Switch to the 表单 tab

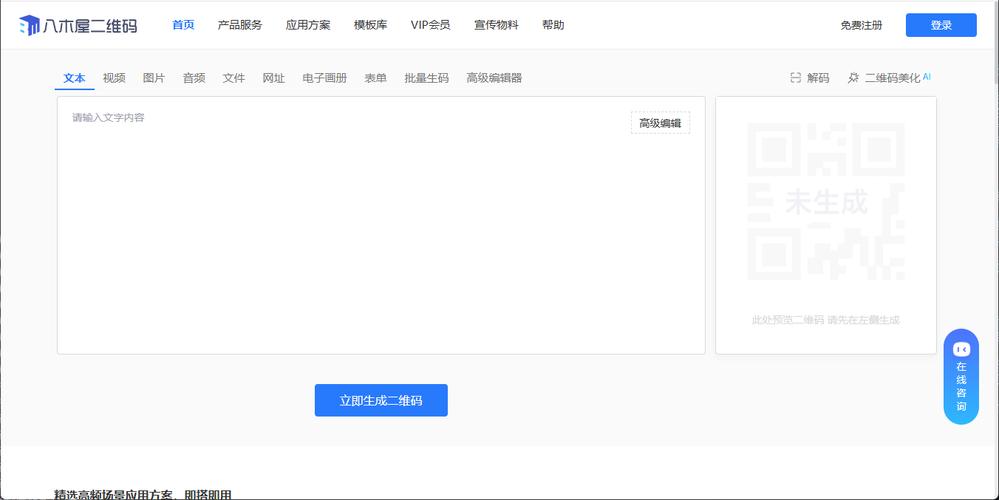[376, 78]
